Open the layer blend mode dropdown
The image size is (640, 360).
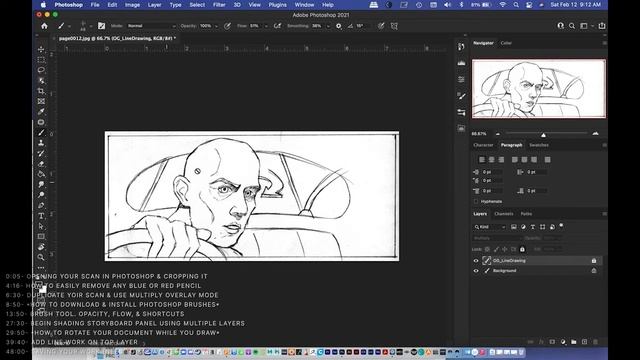(497, 238)
